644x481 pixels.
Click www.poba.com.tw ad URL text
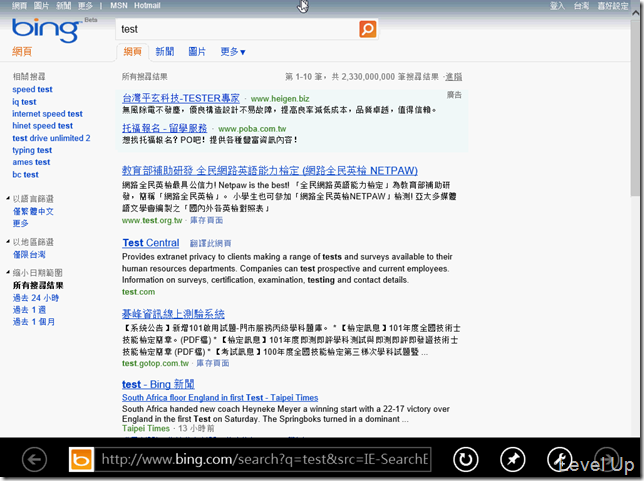tap(252, 129)
